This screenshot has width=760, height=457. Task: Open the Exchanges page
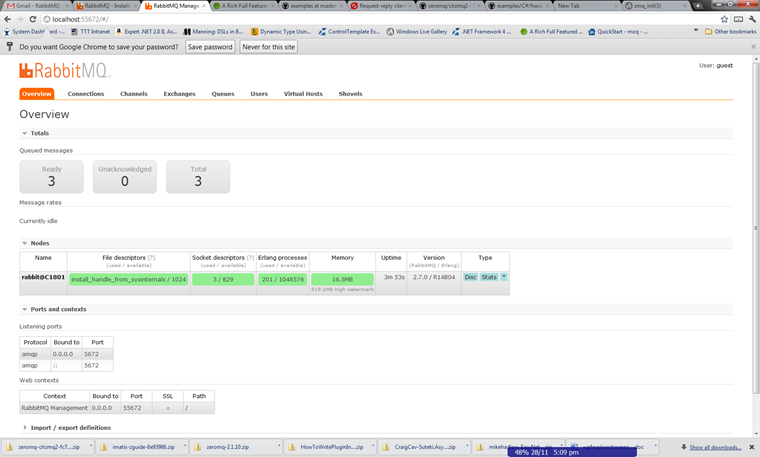point(179,94)
